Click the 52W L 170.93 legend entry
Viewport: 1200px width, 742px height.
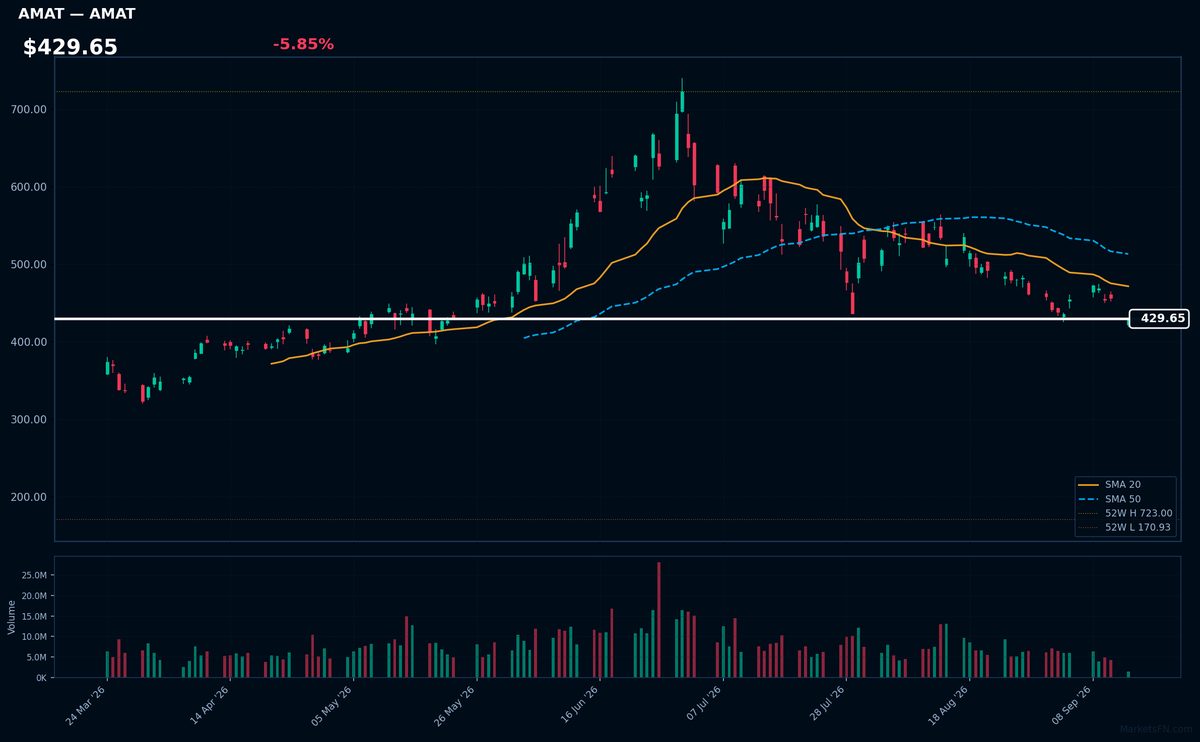pyautogui.click(x=1125, y=527)
